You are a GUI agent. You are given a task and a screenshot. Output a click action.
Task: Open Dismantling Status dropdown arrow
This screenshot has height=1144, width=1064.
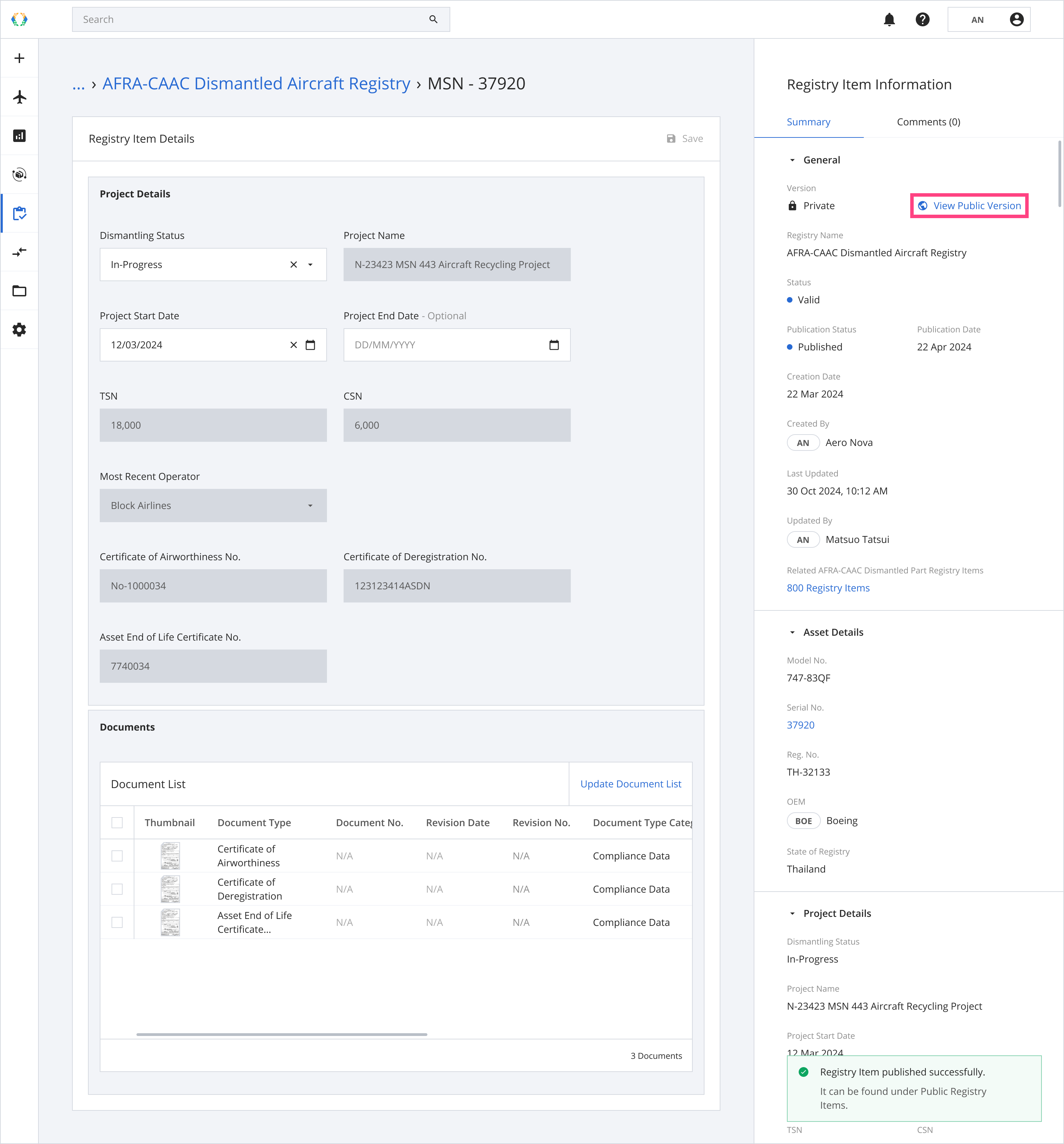click(310, 265)
